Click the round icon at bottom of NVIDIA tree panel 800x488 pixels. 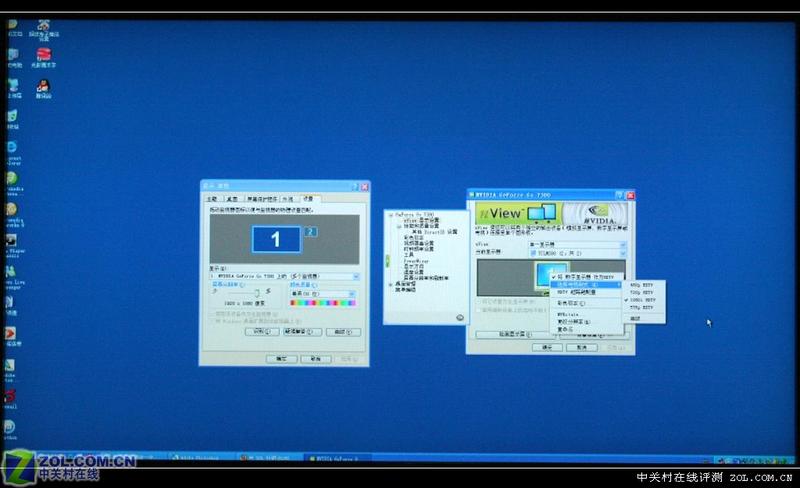click(x=460, y=318)
